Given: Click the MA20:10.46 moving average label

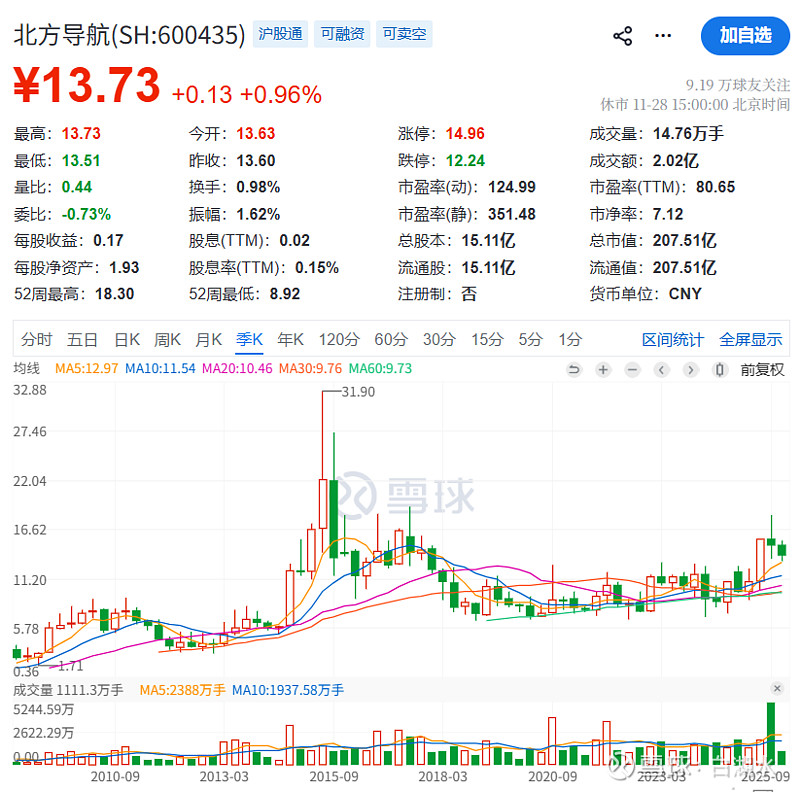Looking at the screenshot, I should pyautogui.click(x=237, y=368).
